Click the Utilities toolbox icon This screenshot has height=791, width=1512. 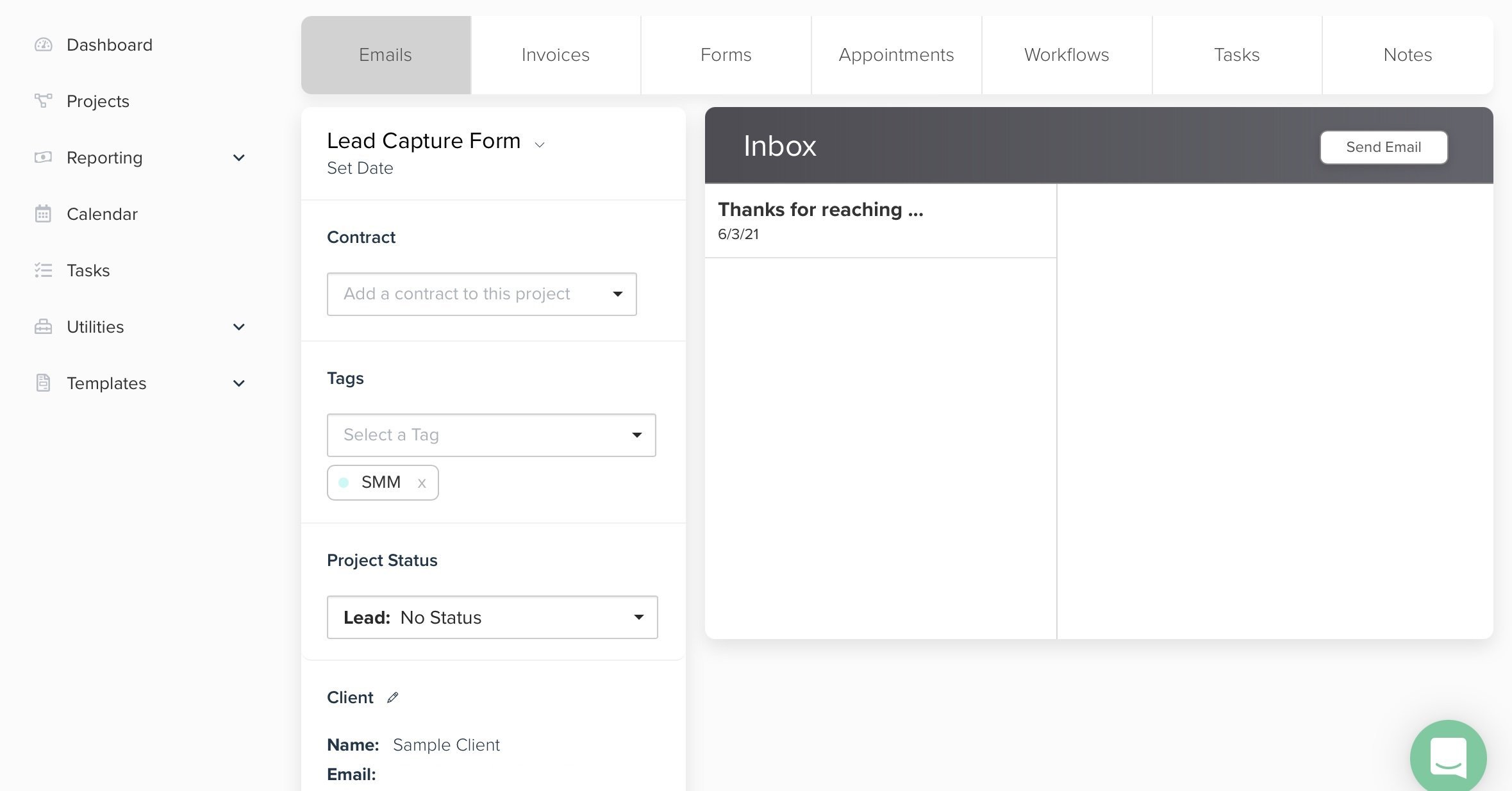coord(43,326)
